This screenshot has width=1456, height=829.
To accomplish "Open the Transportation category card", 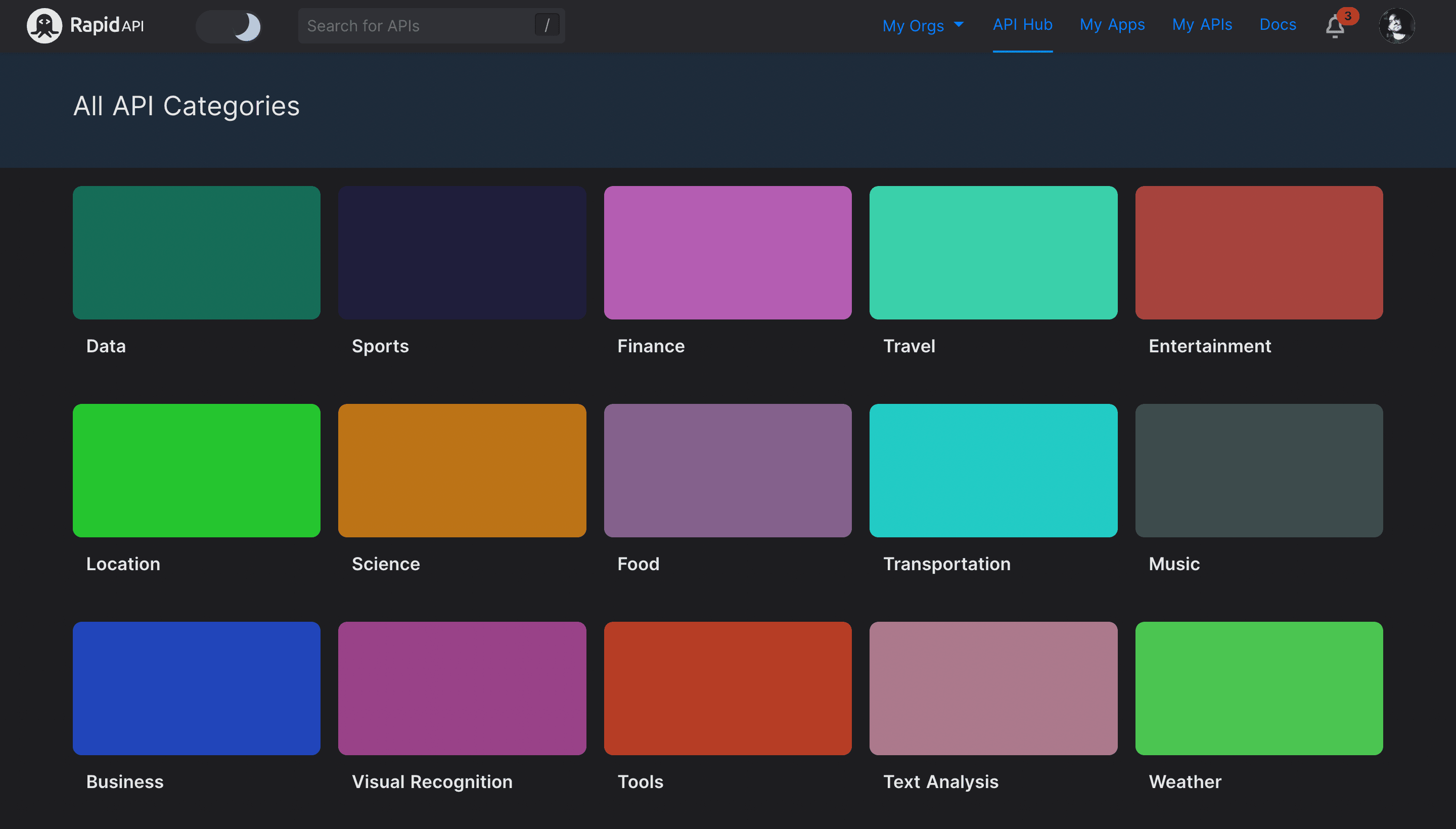I will click(x=993, y=470).
